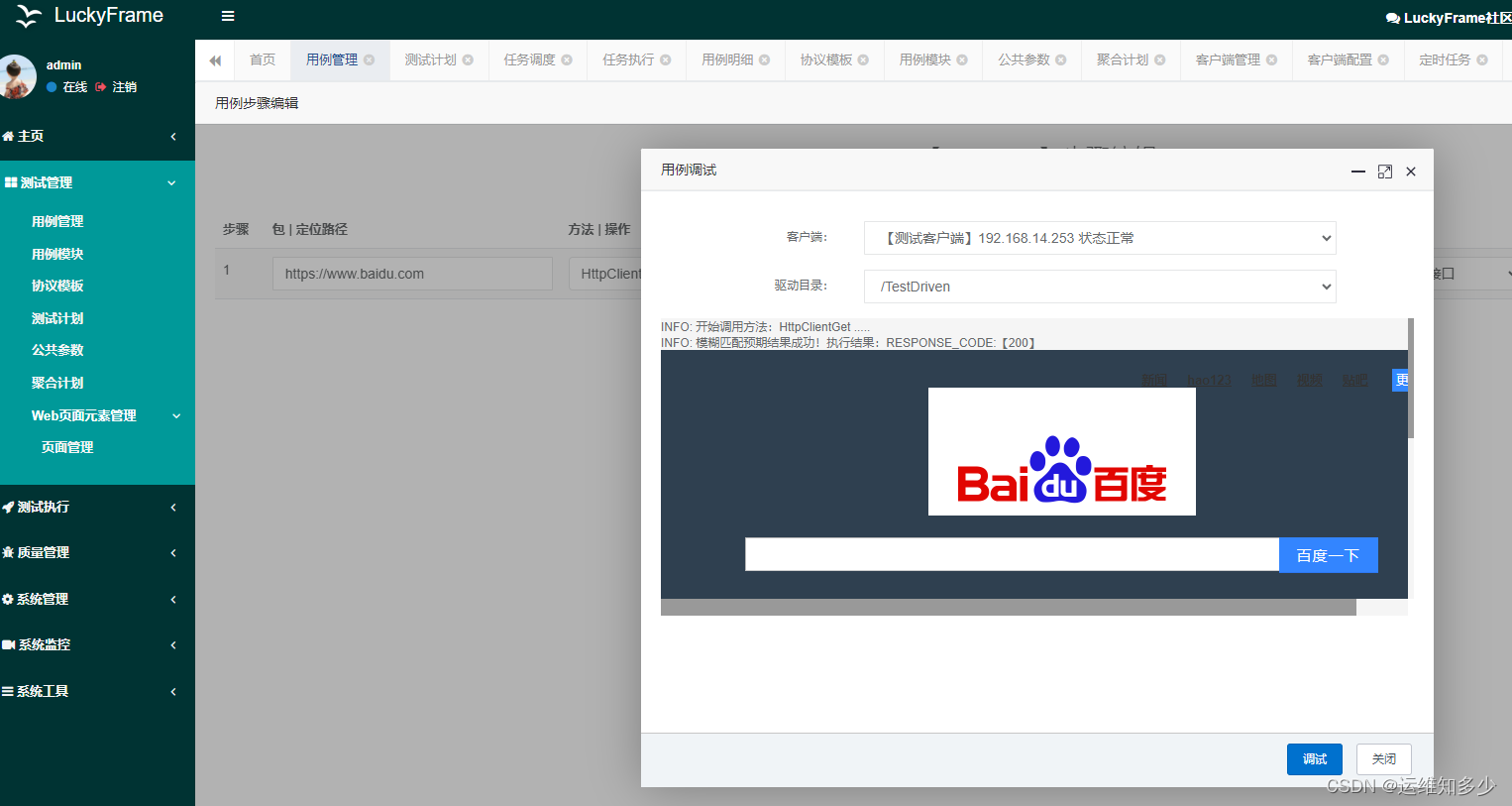Collapse the 测试管理 sidebar menu
This screenshot has width=1512, height=806.
[97, 182]
